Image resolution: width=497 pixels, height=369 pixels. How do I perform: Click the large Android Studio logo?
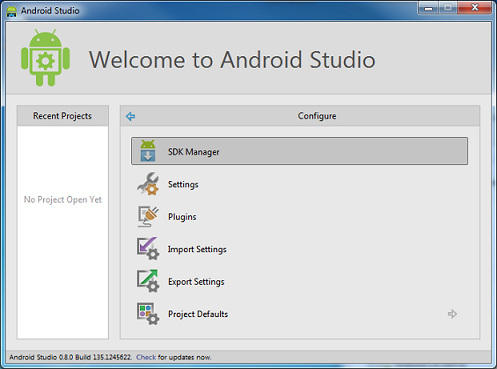point(45,58)
